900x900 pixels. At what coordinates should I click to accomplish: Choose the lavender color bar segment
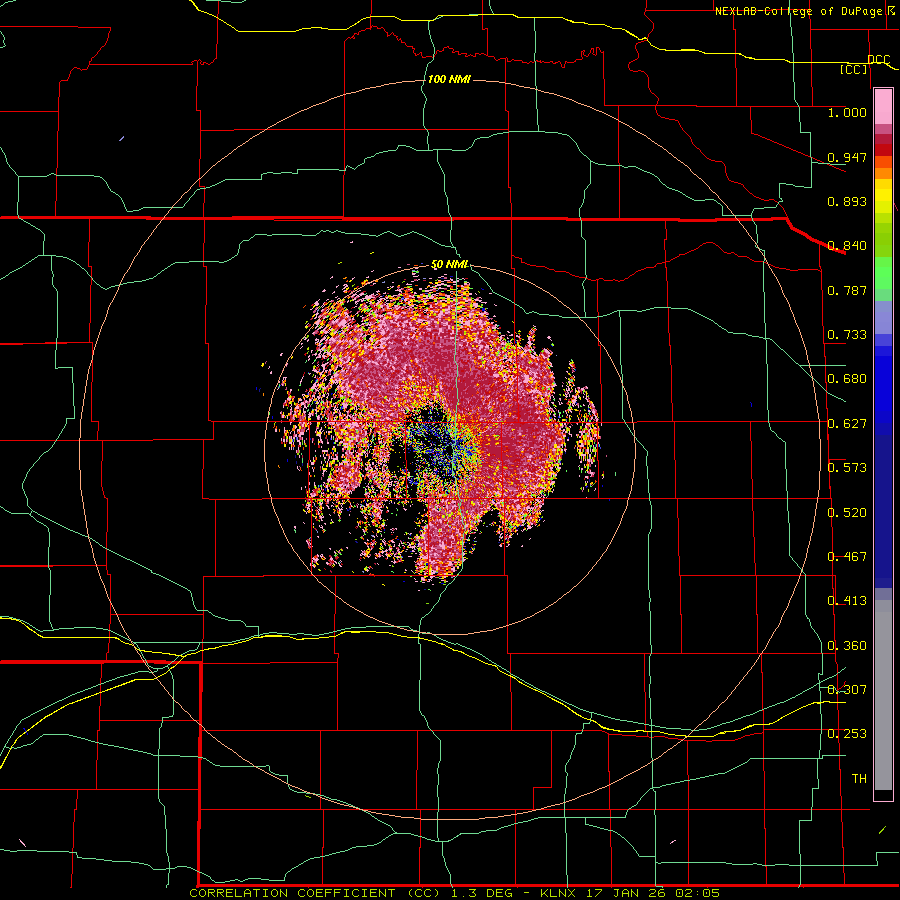pos(883,317)
